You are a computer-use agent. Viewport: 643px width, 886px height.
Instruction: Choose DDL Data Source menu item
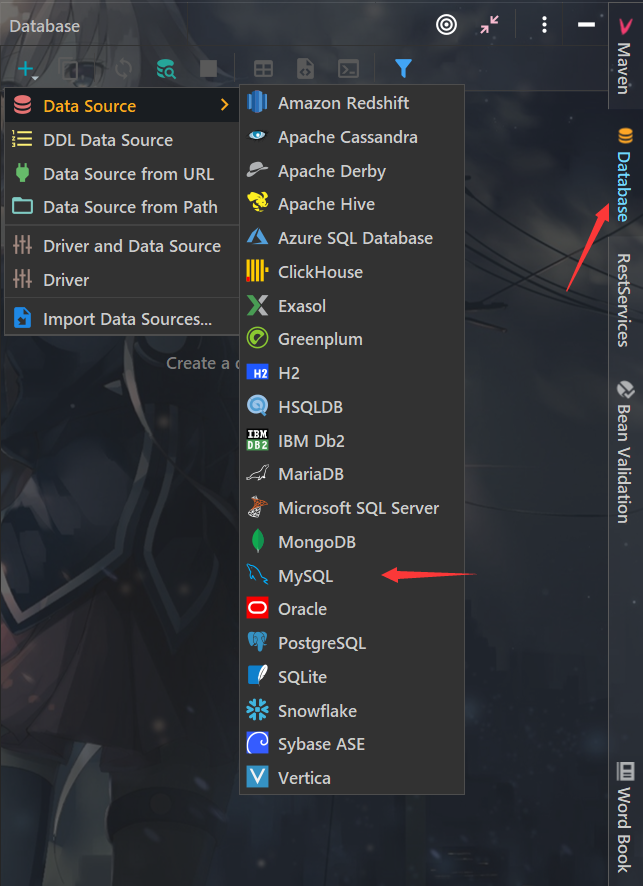(121, 140)
